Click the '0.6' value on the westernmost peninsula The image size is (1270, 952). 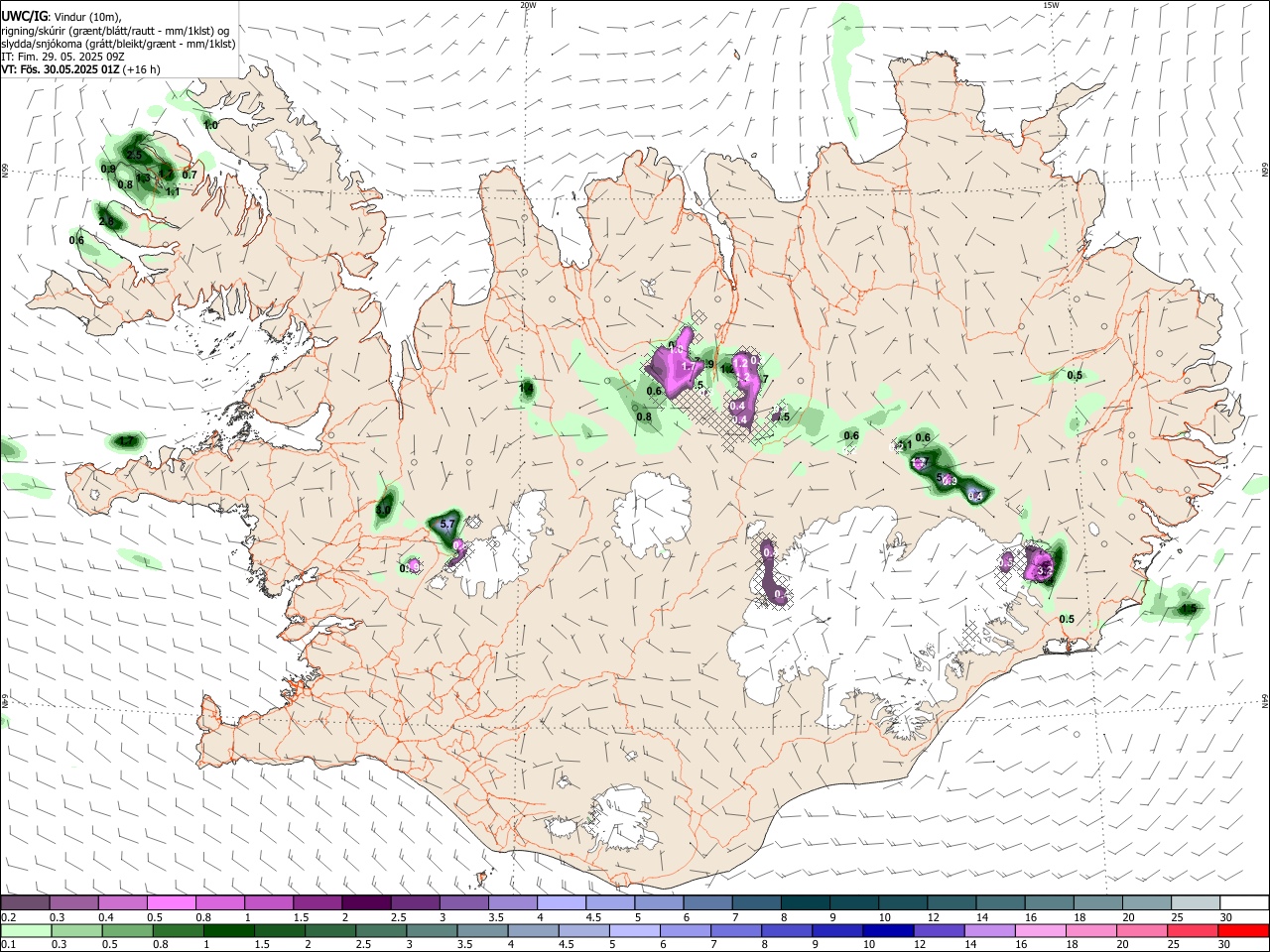[x=76, y=240]
